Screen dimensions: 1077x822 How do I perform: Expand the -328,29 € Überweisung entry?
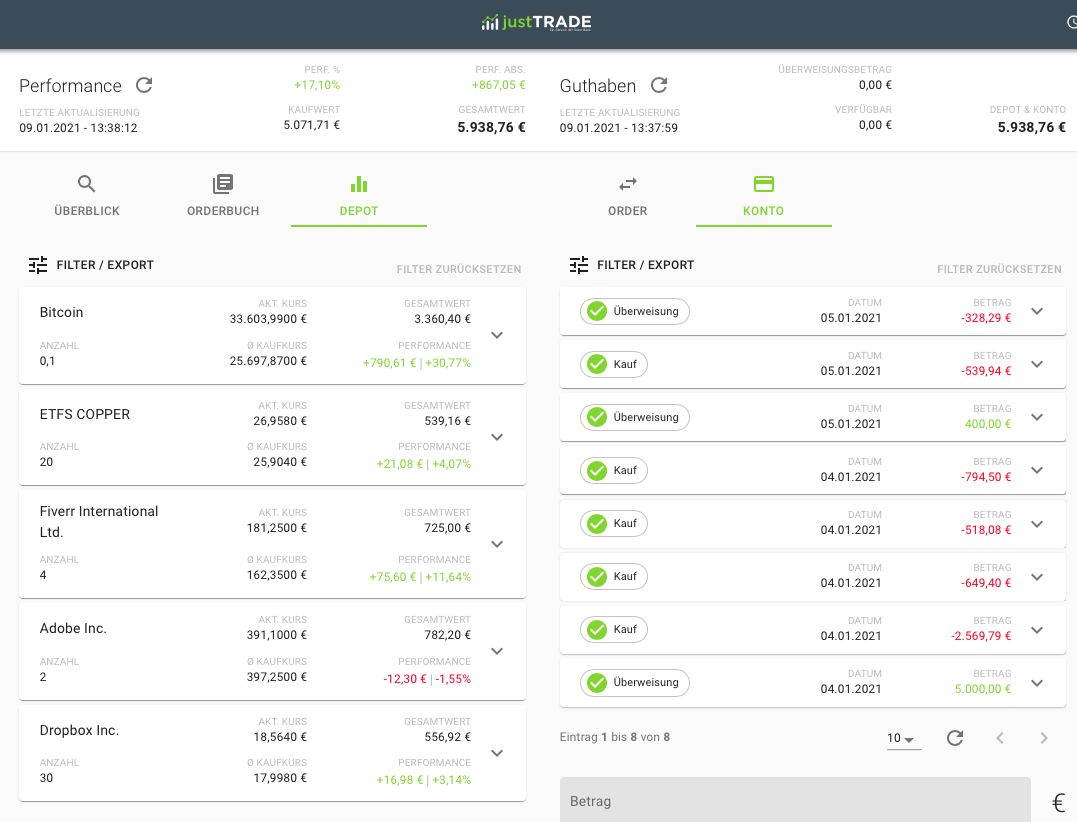(1037, 311)
